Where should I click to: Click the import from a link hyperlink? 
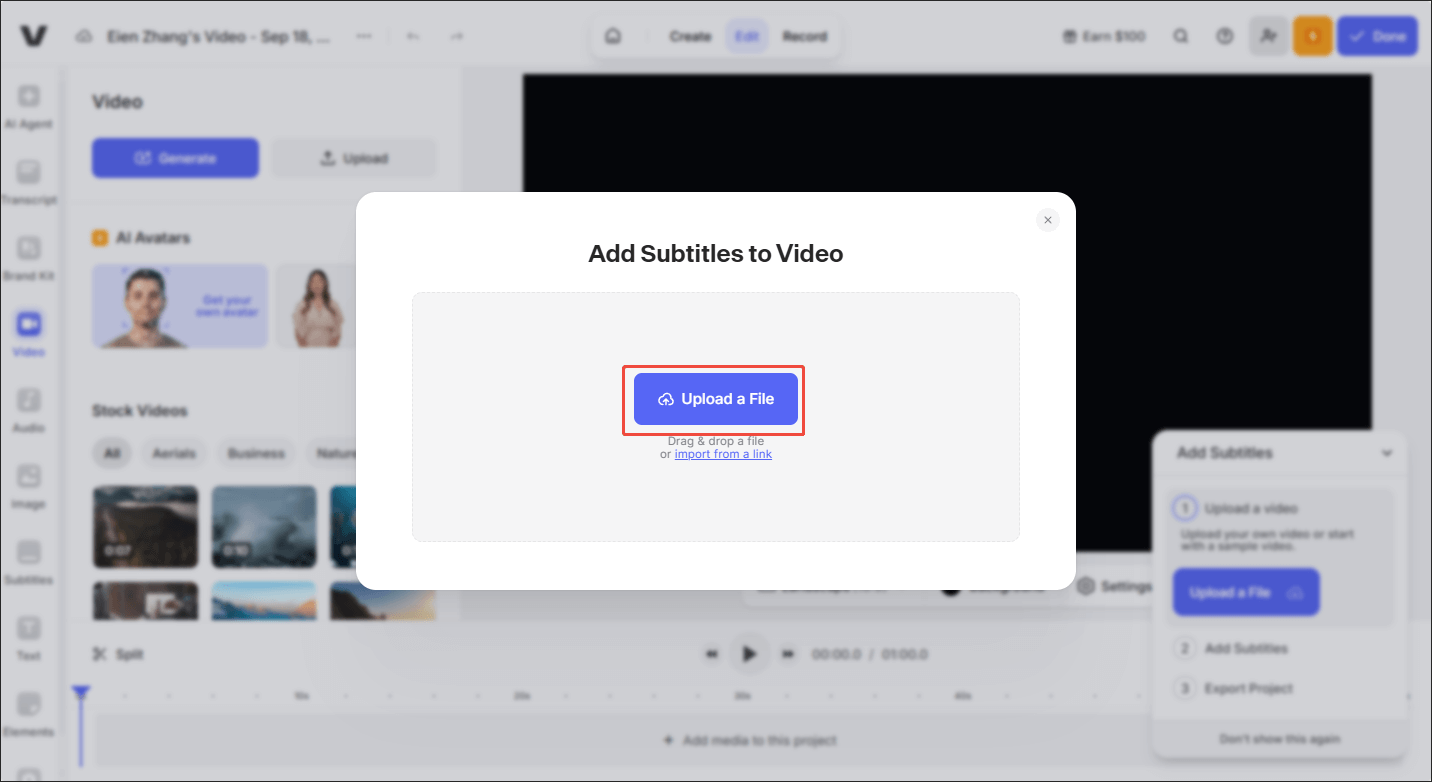pos(723,454)
